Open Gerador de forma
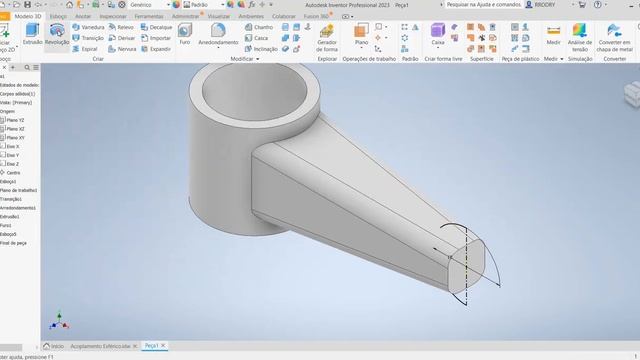The height and width of the screenshot is (360, 640). (x=327, y=38)
